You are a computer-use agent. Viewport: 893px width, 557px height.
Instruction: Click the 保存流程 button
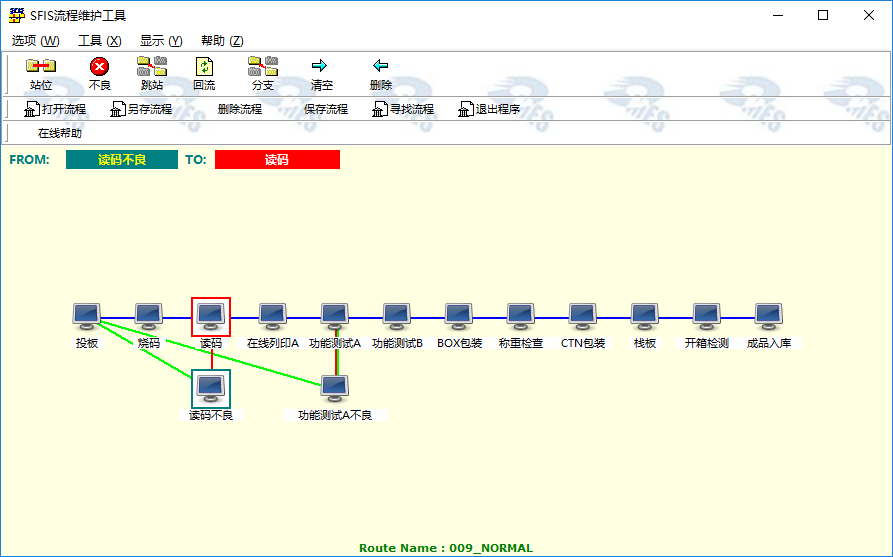[325, 109]
